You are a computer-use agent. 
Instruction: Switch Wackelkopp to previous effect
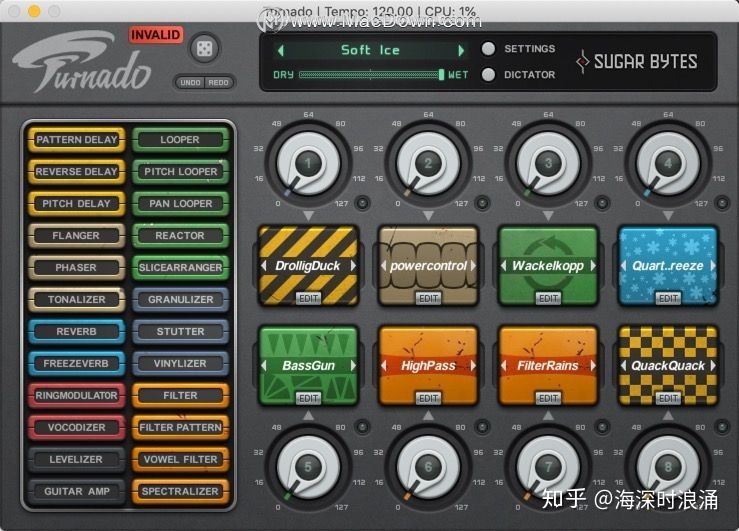coord(504,266)
